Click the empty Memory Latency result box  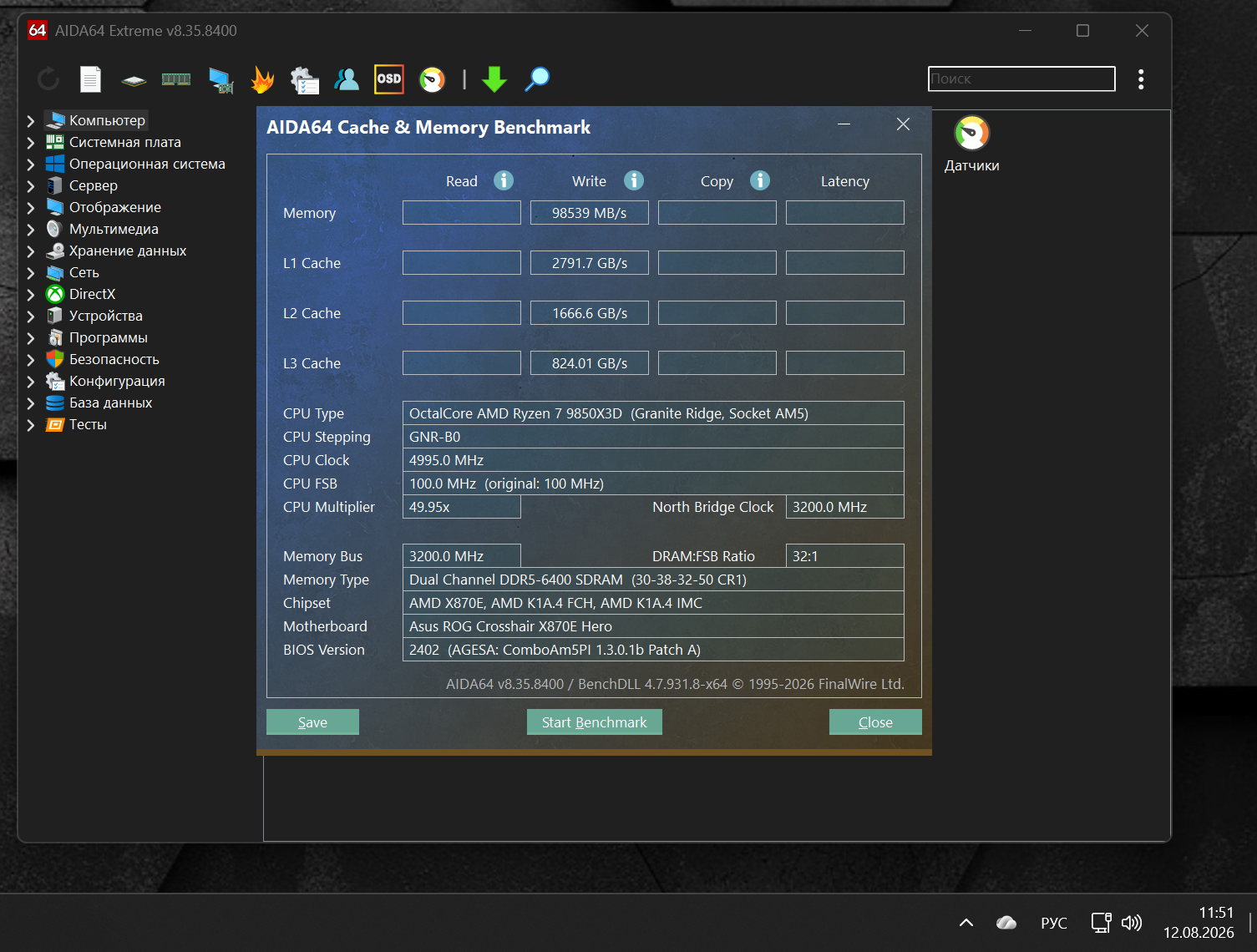pyautogui.click(x=845, y=213)
